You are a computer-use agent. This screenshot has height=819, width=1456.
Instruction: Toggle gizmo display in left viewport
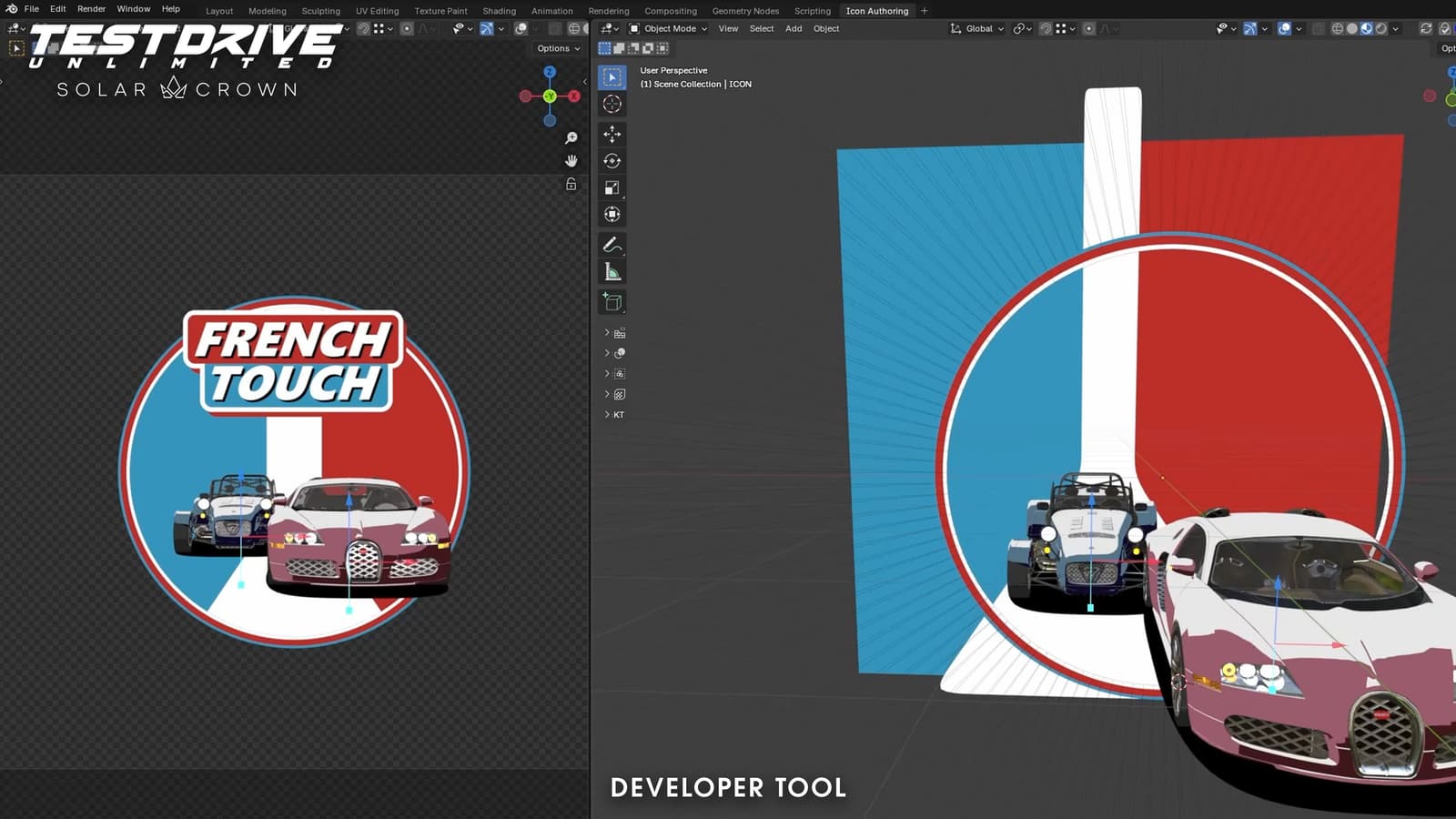[487, 28]
